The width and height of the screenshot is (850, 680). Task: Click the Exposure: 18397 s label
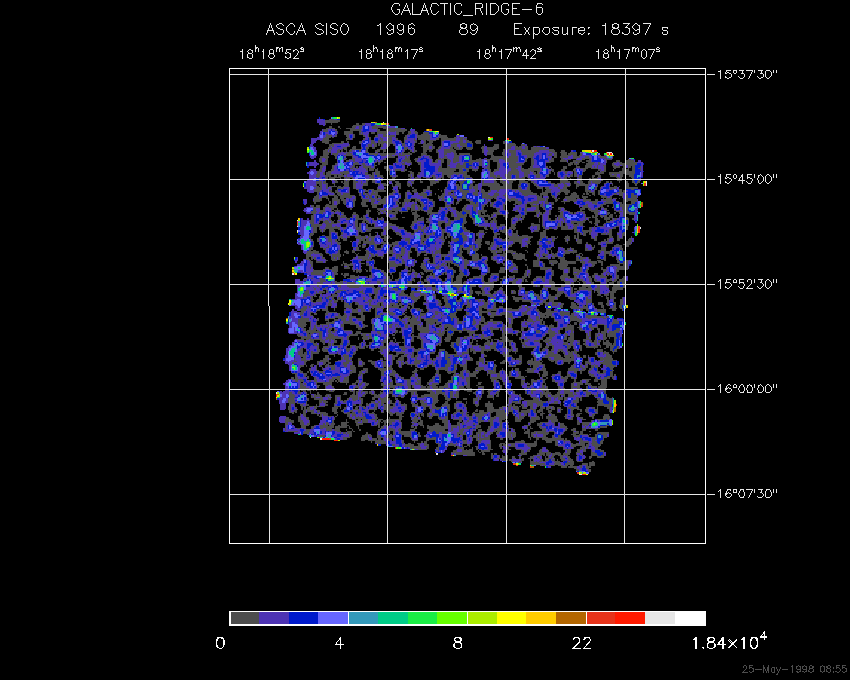point(590,29)
